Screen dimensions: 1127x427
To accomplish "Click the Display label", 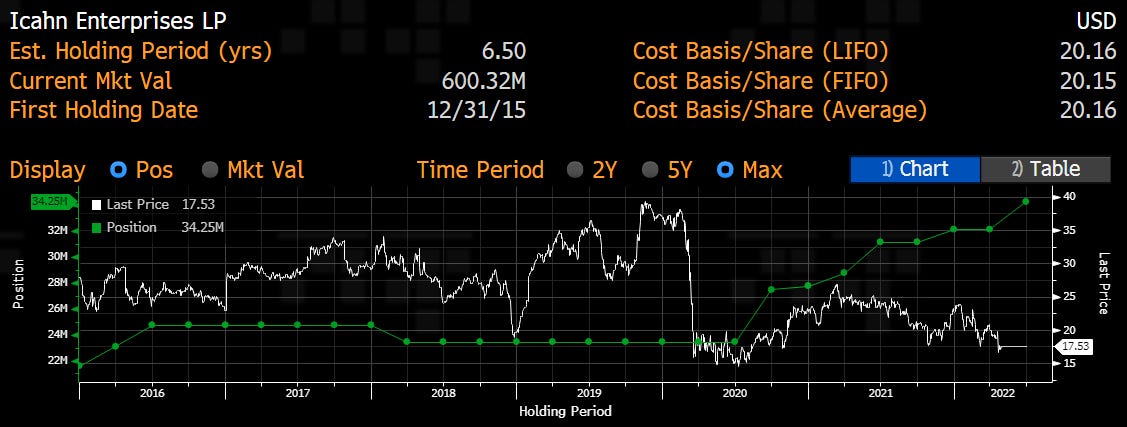I will 47,170.
